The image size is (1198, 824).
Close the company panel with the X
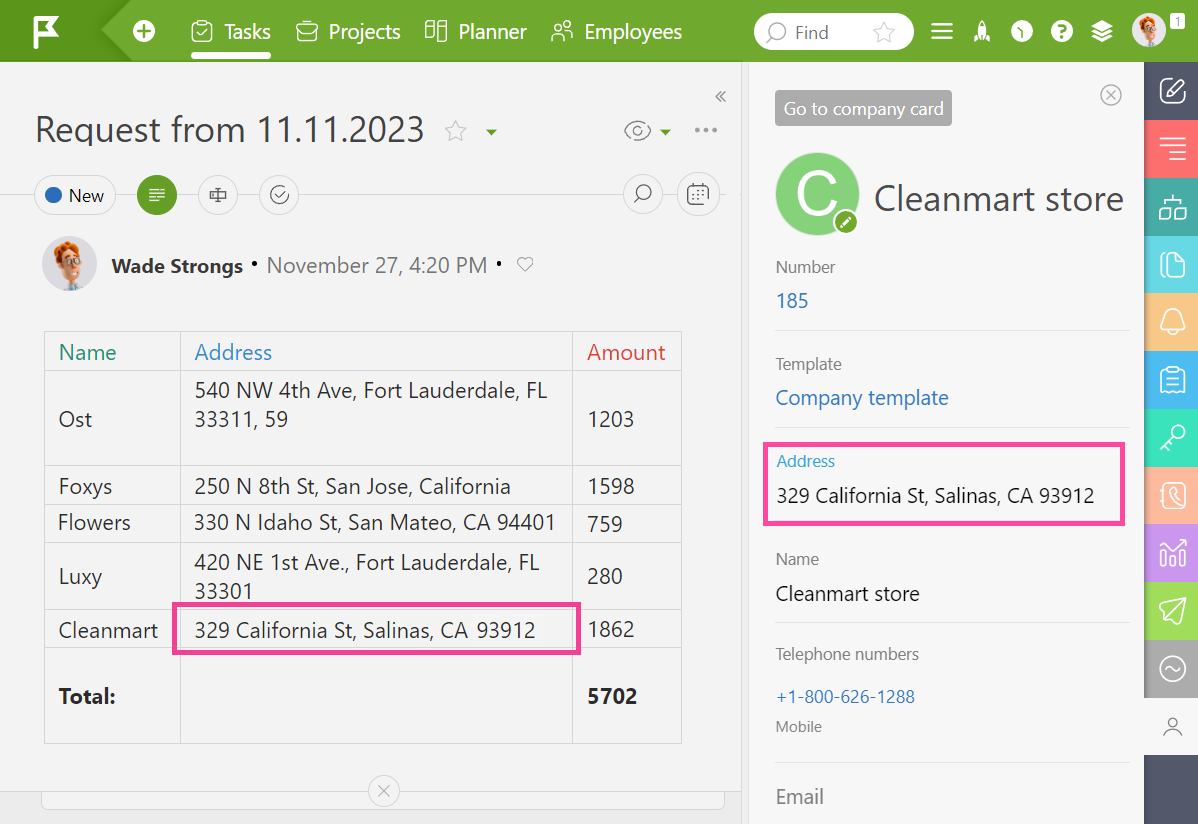point(1111,95)
